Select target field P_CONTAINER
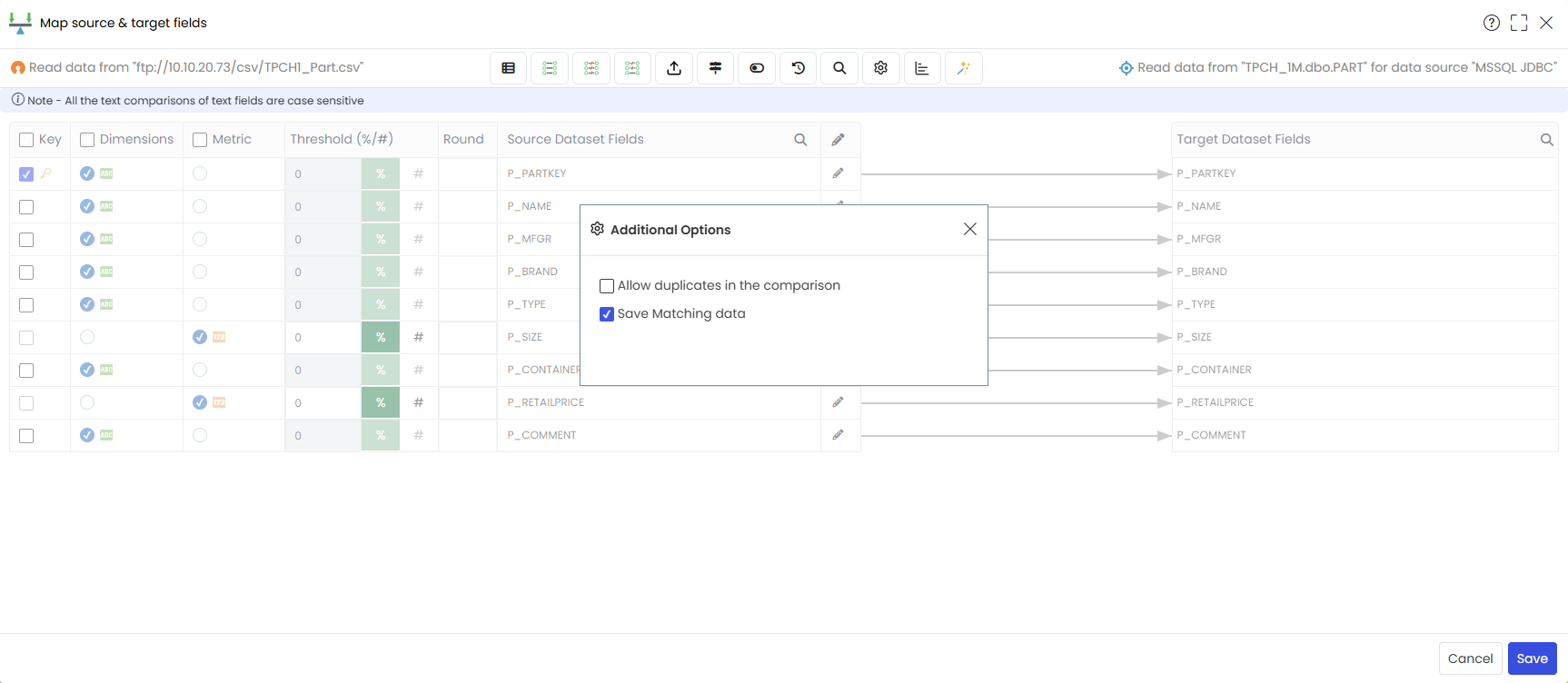The image size is (1568, 683). 1215,370
